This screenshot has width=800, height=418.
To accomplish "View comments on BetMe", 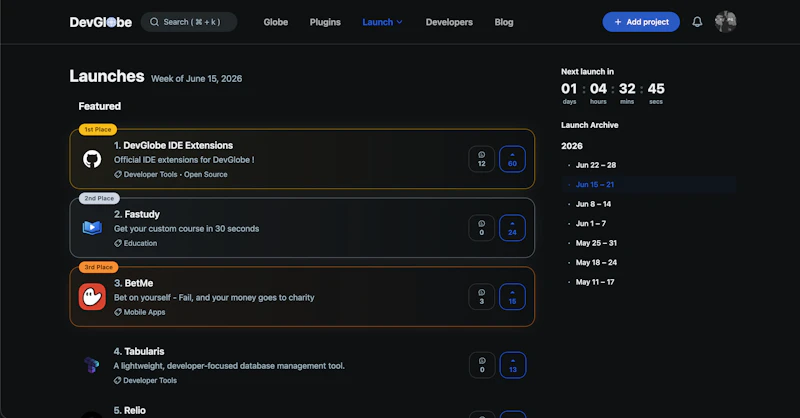I will click(x=482, y=297).
